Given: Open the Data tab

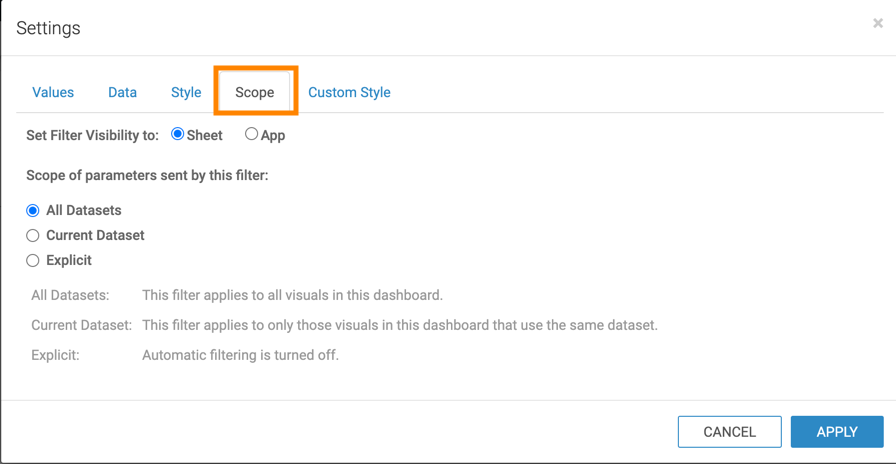Looking at the screenshot, I should 122,92.
